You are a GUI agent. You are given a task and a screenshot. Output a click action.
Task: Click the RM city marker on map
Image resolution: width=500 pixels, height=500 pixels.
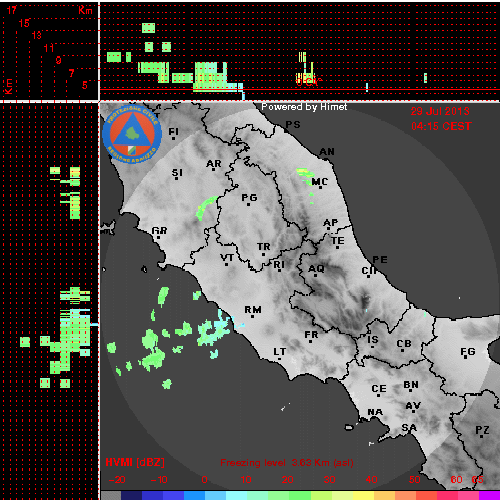(252, 316)
